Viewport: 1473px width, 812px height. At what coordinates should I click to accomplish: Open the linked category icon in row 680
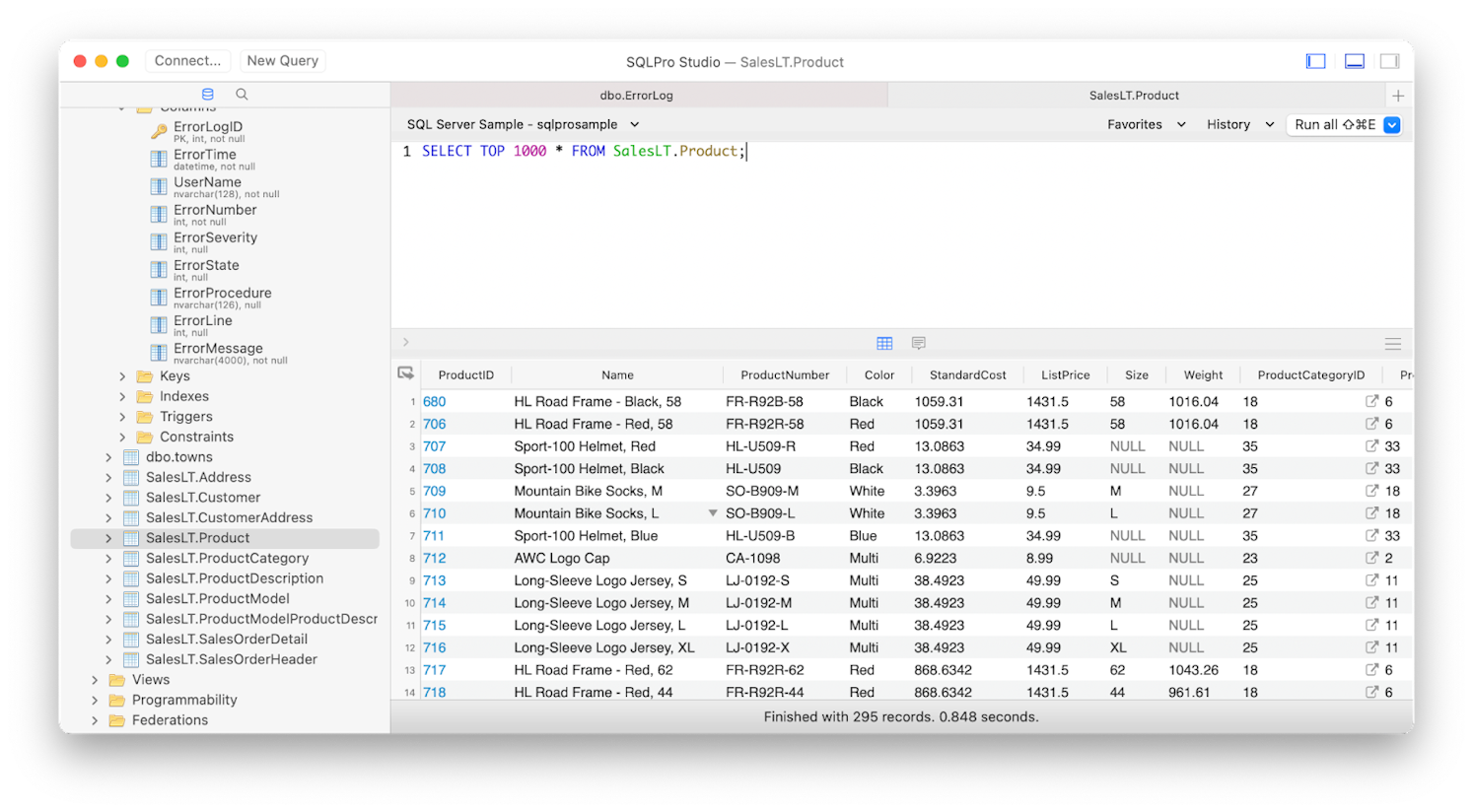1371,401
